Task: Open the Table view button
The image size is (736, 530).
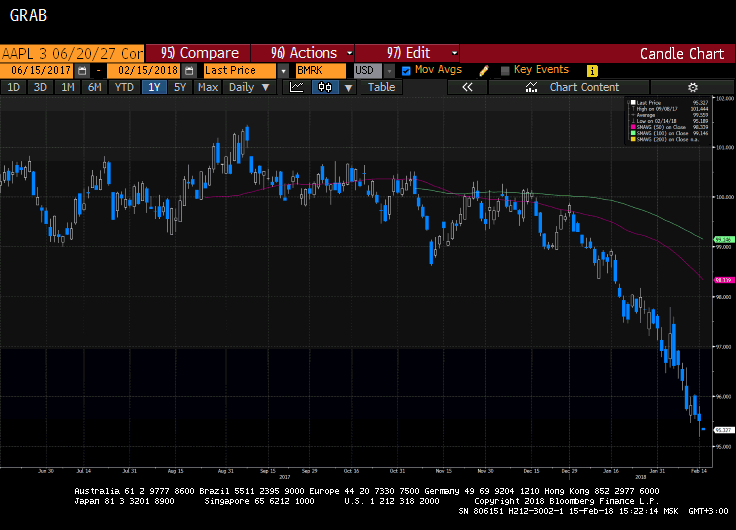Action: 381,87
